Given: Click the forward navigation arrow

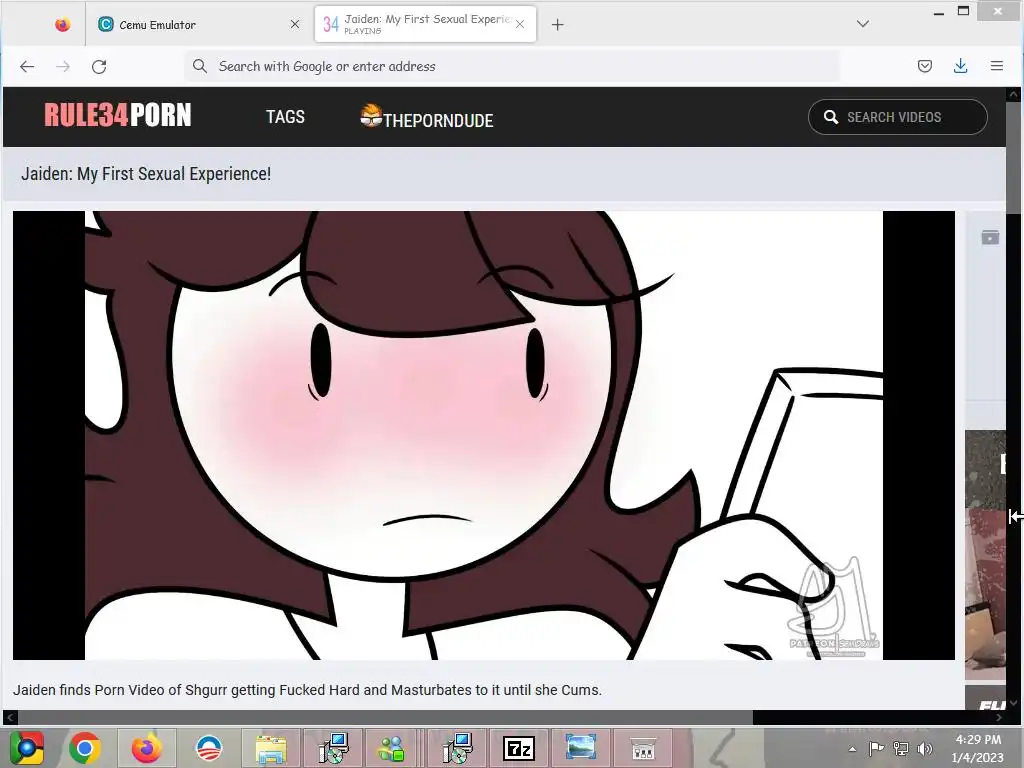Looking at the screenshot, I should click(x=63, y=67).
